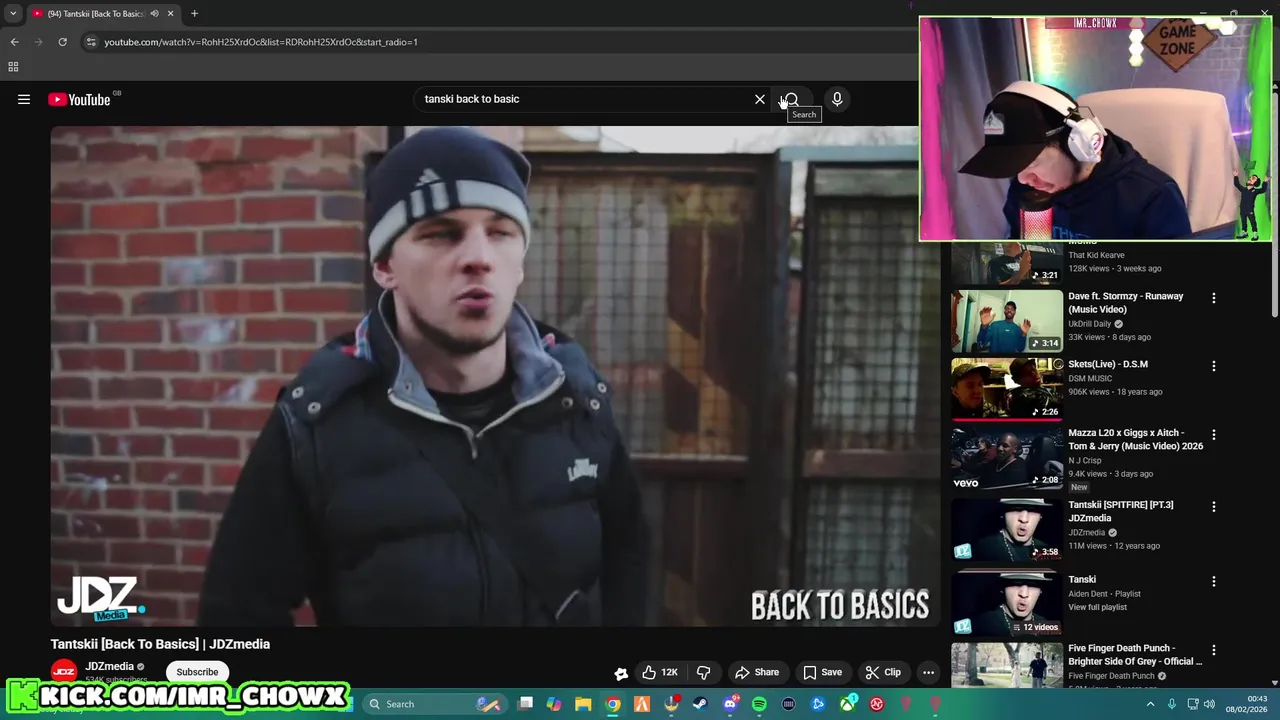The height and width of the screenshot is (720, 1280).
Task: Open Five Finger Death Punch Brighter Side title
Action: [x=1135, y=655]
